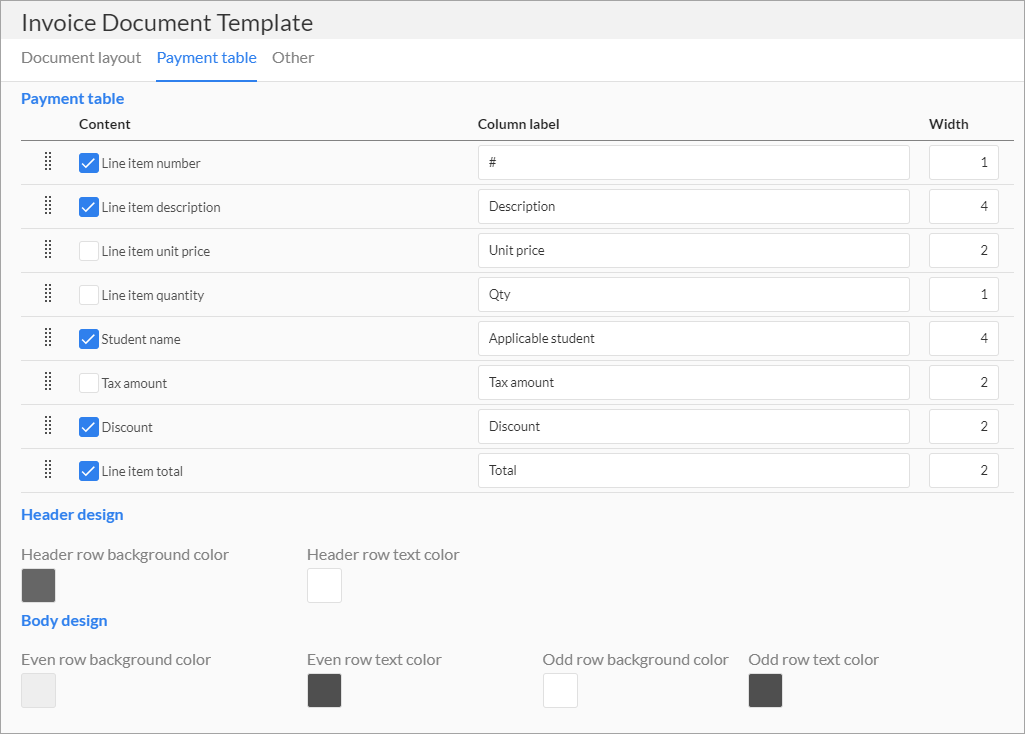This screenshot has width=1025, height=734.
Task: Enable the Line item unit price checkbox
Action: tap(89, 251)
